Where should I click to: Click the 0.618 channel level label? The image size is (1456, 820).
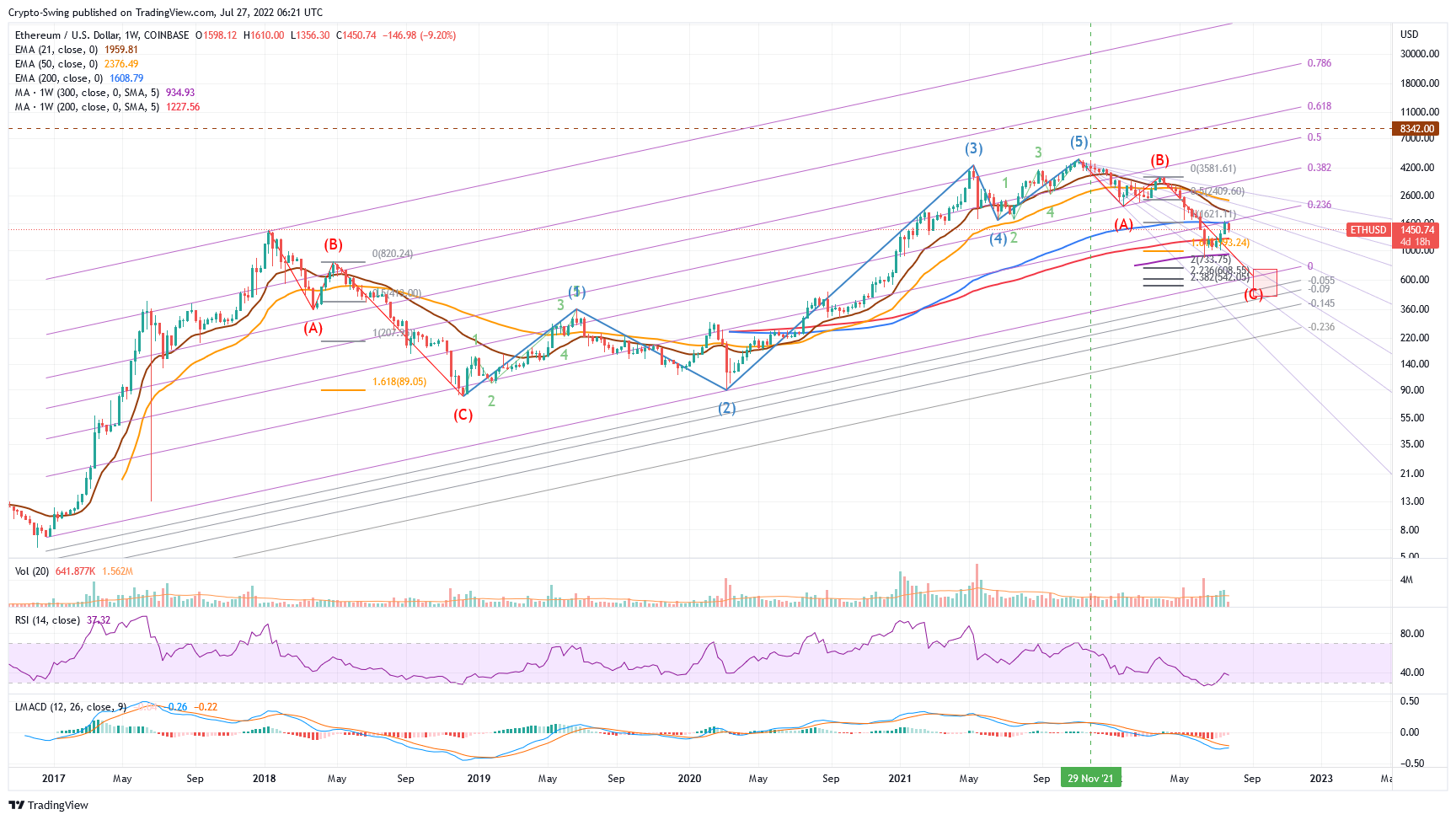point(1319,106)
